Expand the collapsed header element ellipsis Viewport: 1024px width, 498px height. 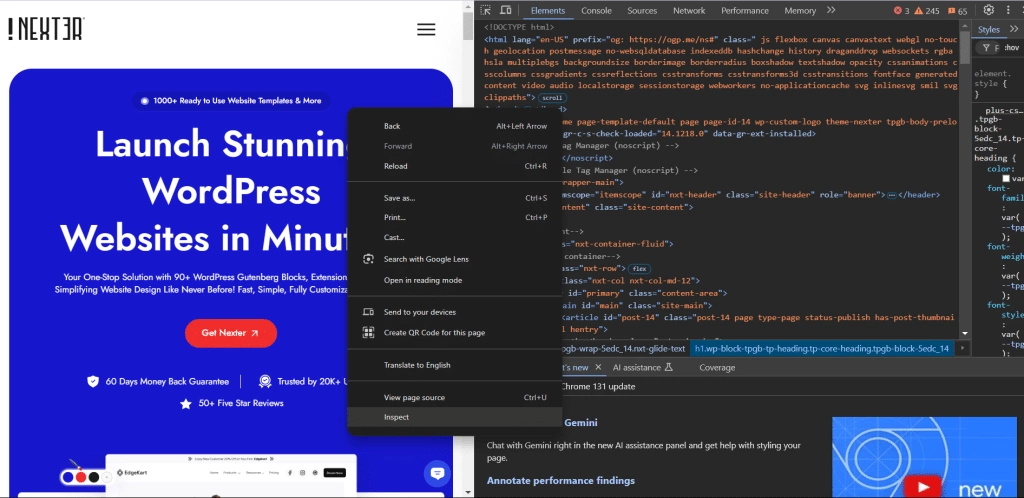point(891,195)
